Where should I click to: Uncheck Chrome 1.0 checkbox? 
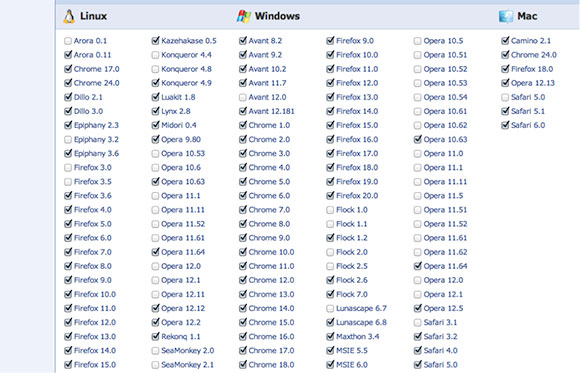pyautogui.click(x=243, y=125)
